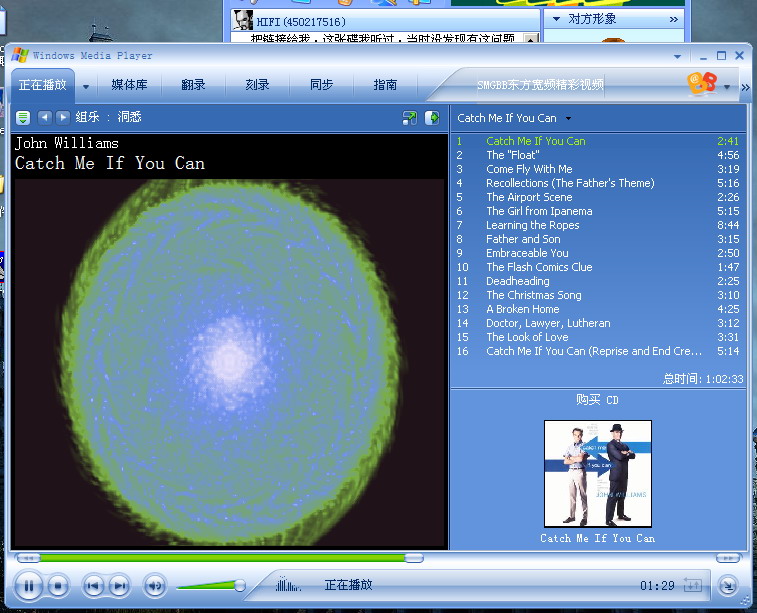The height and width of the screenshot is (613, 757).
Task: Click the seek bar position handle
Action: coord(414,558)
